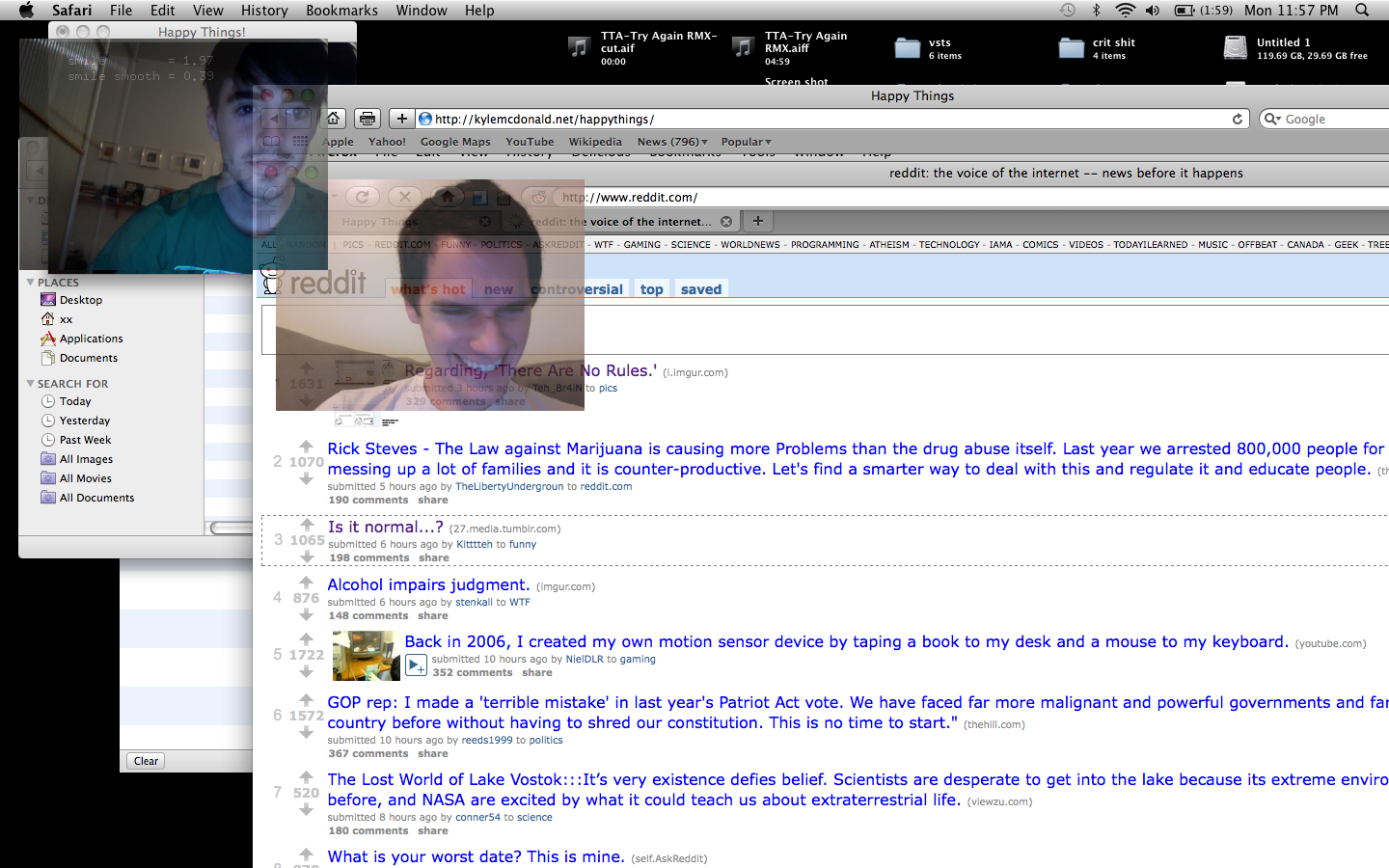The width and height of the screenshot is (1389, 868).
Task: Click the Clear button
Action: 146,761
